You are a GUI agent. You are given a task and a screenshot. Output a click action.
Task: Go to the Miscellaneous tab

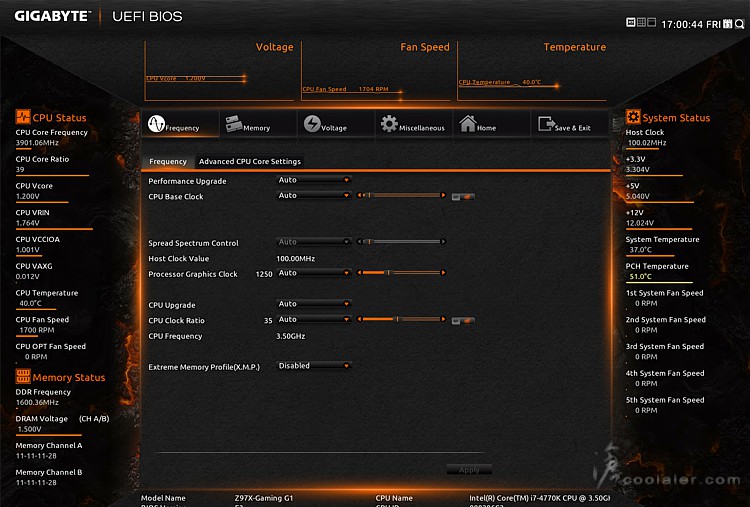[414, 123]
